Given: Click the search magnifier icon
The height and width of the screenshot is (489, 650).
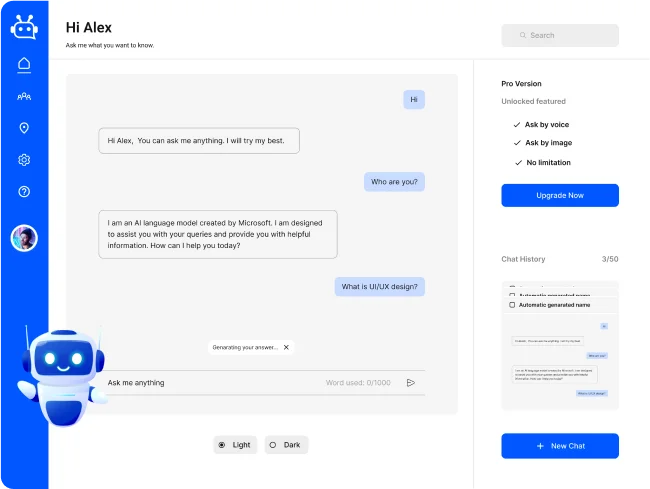Looking at the screenshot, I should coord(523,35).
